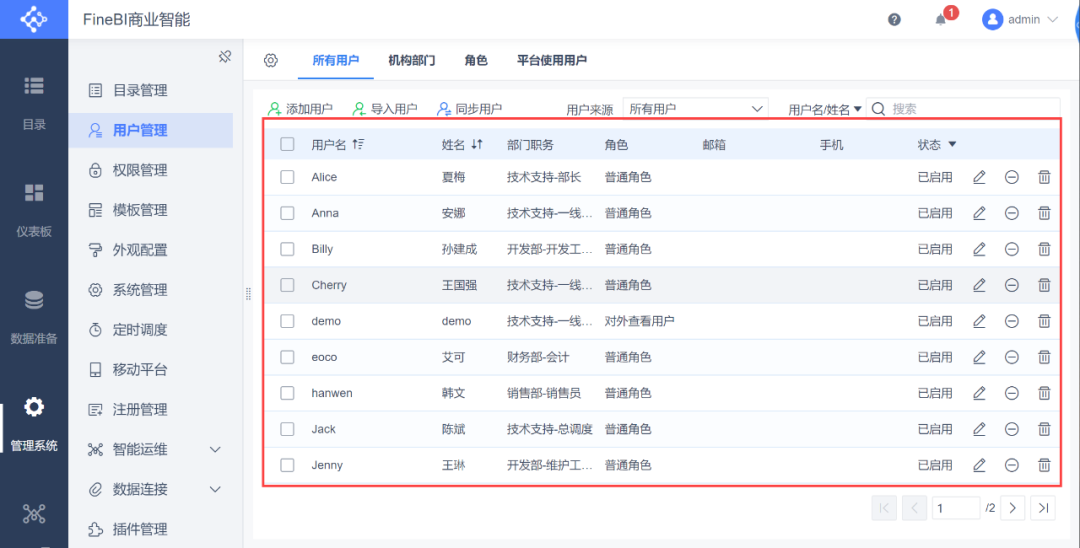Check the select-all header checkbox
This screenshot has width=1080, height=548.
(287, 144)
